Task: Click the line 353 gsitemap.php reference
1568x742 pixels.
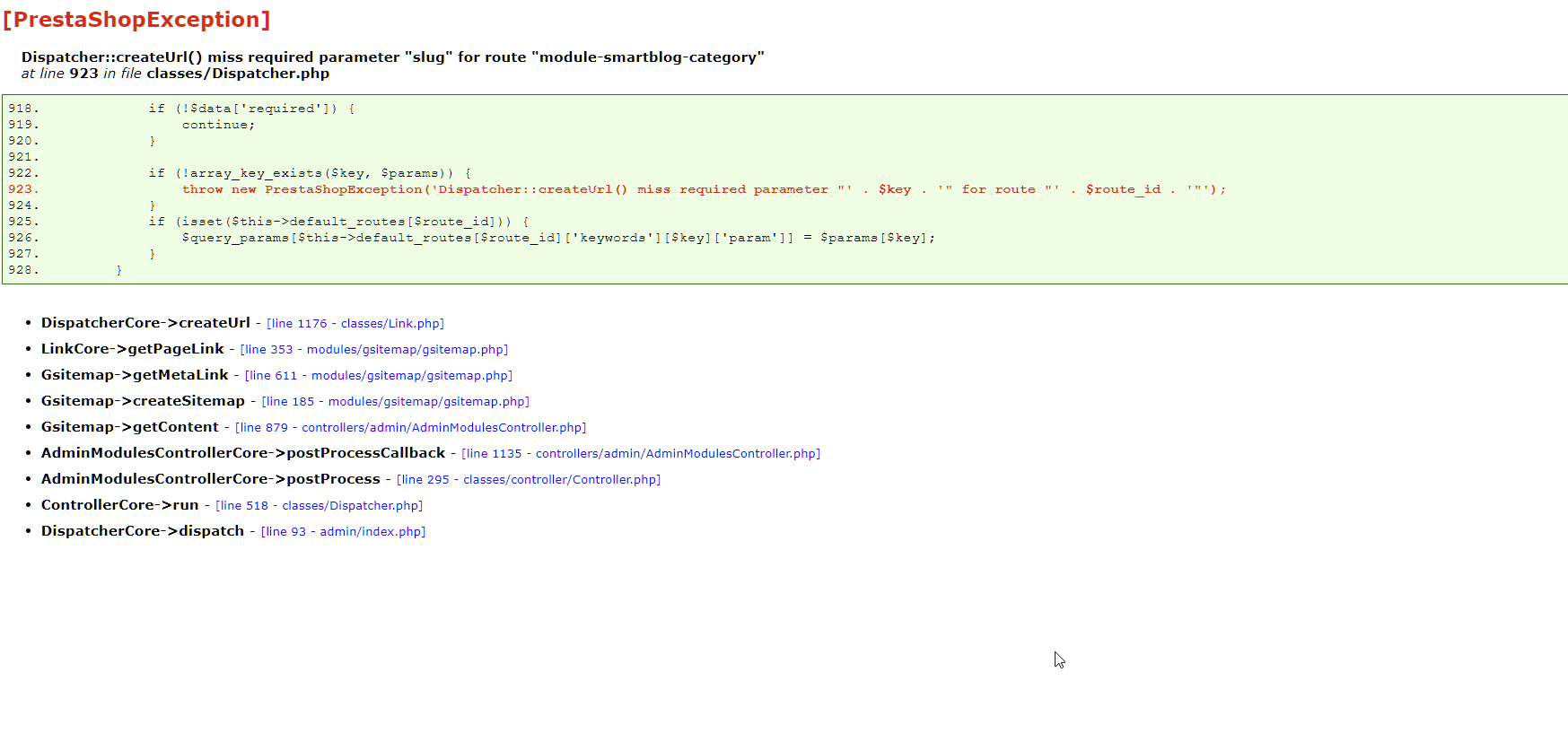Action: tap(374, 350)
